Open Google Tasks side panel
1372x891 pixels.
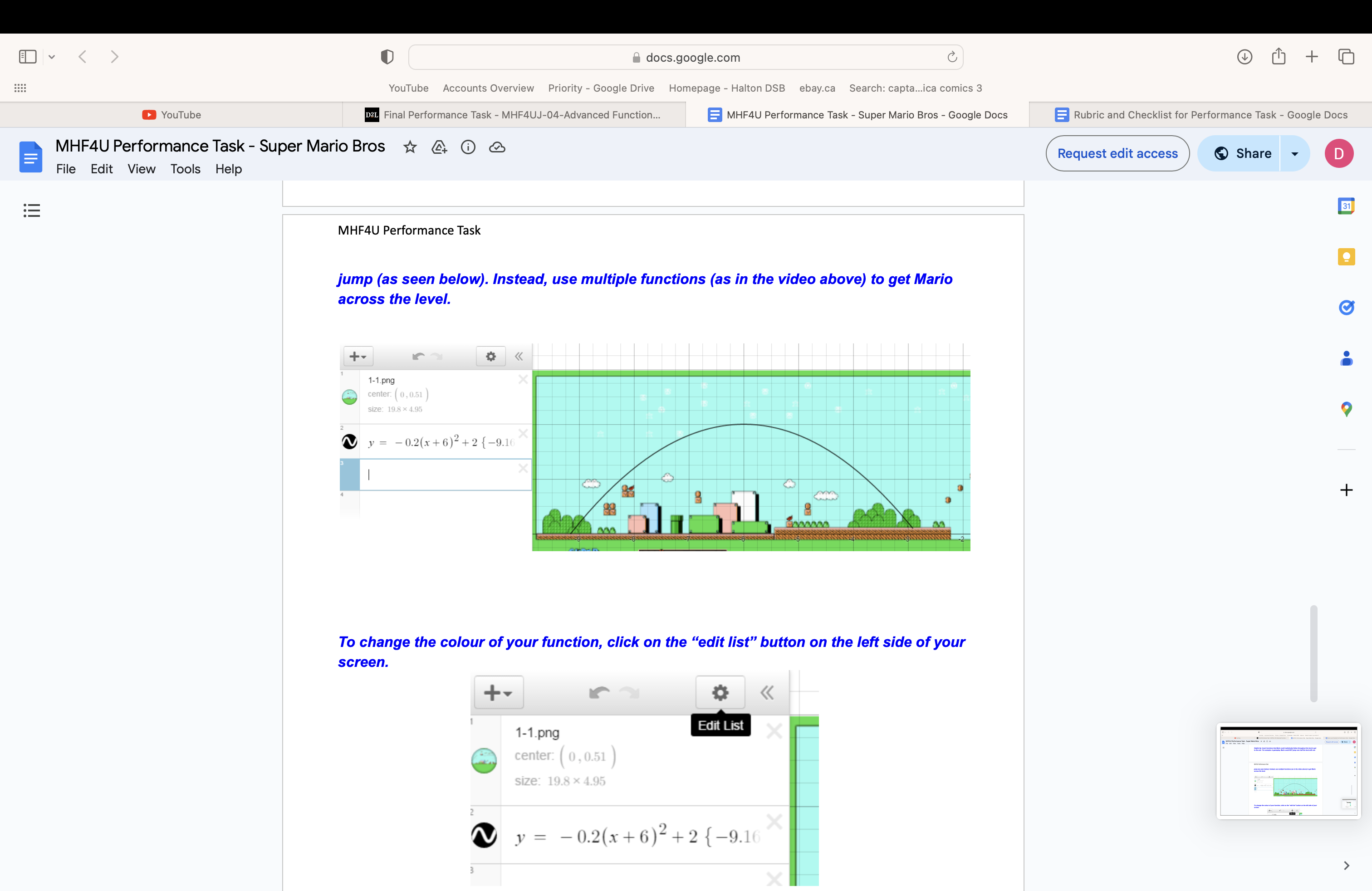tap(1347, 308)
